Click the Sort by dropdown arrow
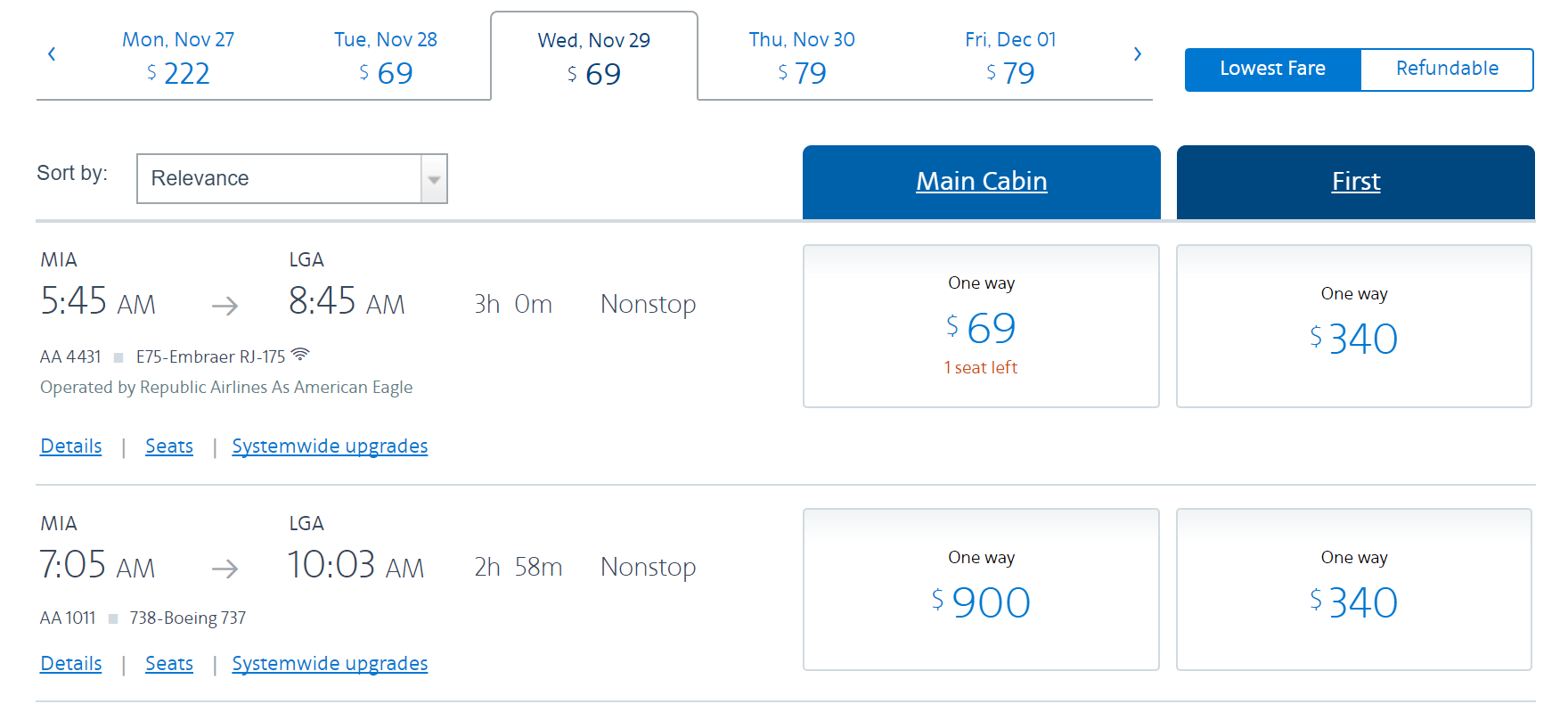Screen dimensions: 1568x704 pos(434,179)
